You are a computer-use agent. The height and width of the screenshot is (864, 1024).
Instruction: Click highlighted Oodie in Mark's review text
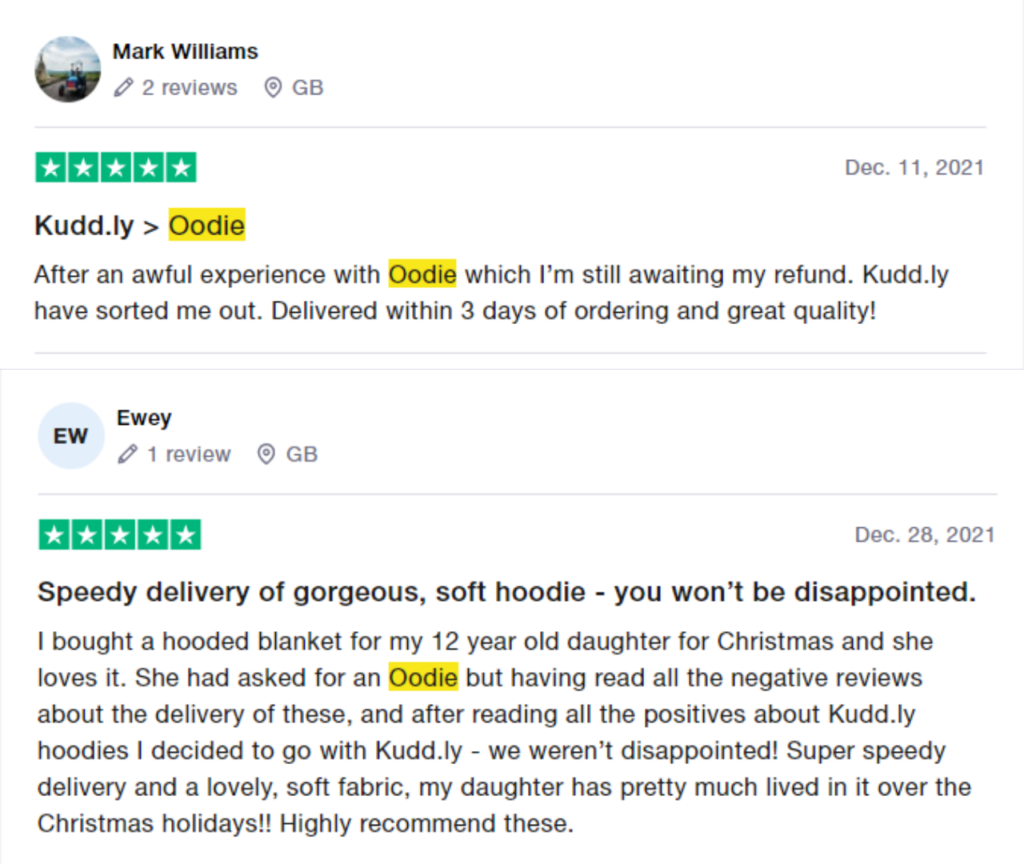pyautogui.click(x=422, y=274)
